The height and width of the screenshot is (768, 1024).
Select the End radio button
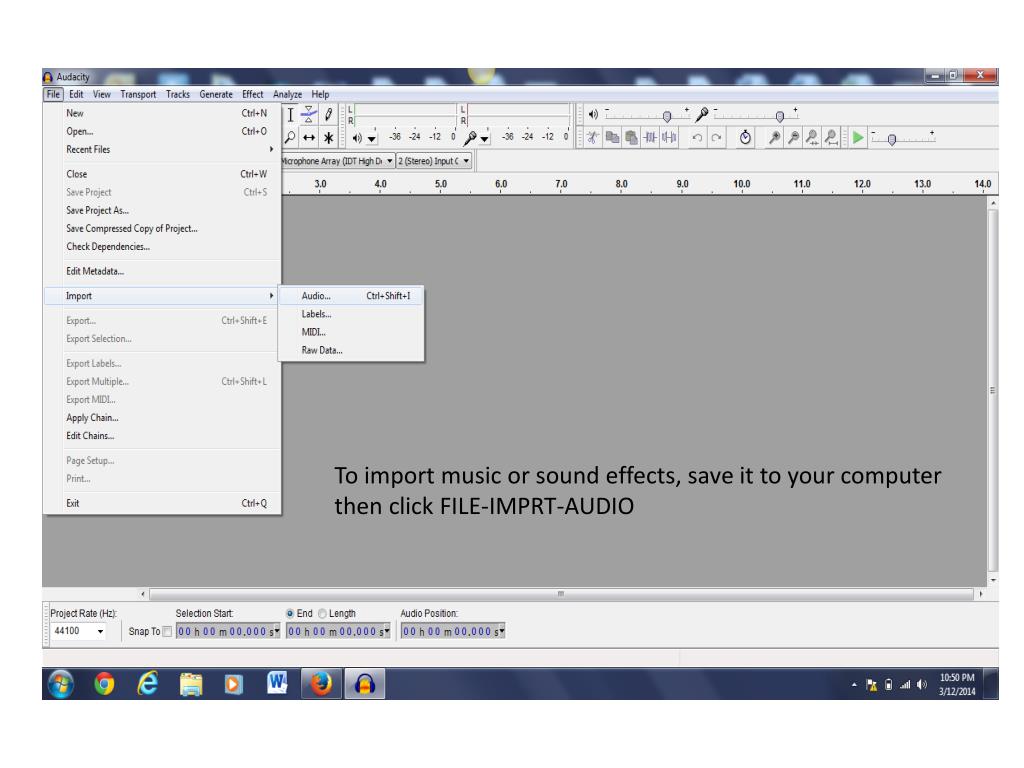point(290,613)
